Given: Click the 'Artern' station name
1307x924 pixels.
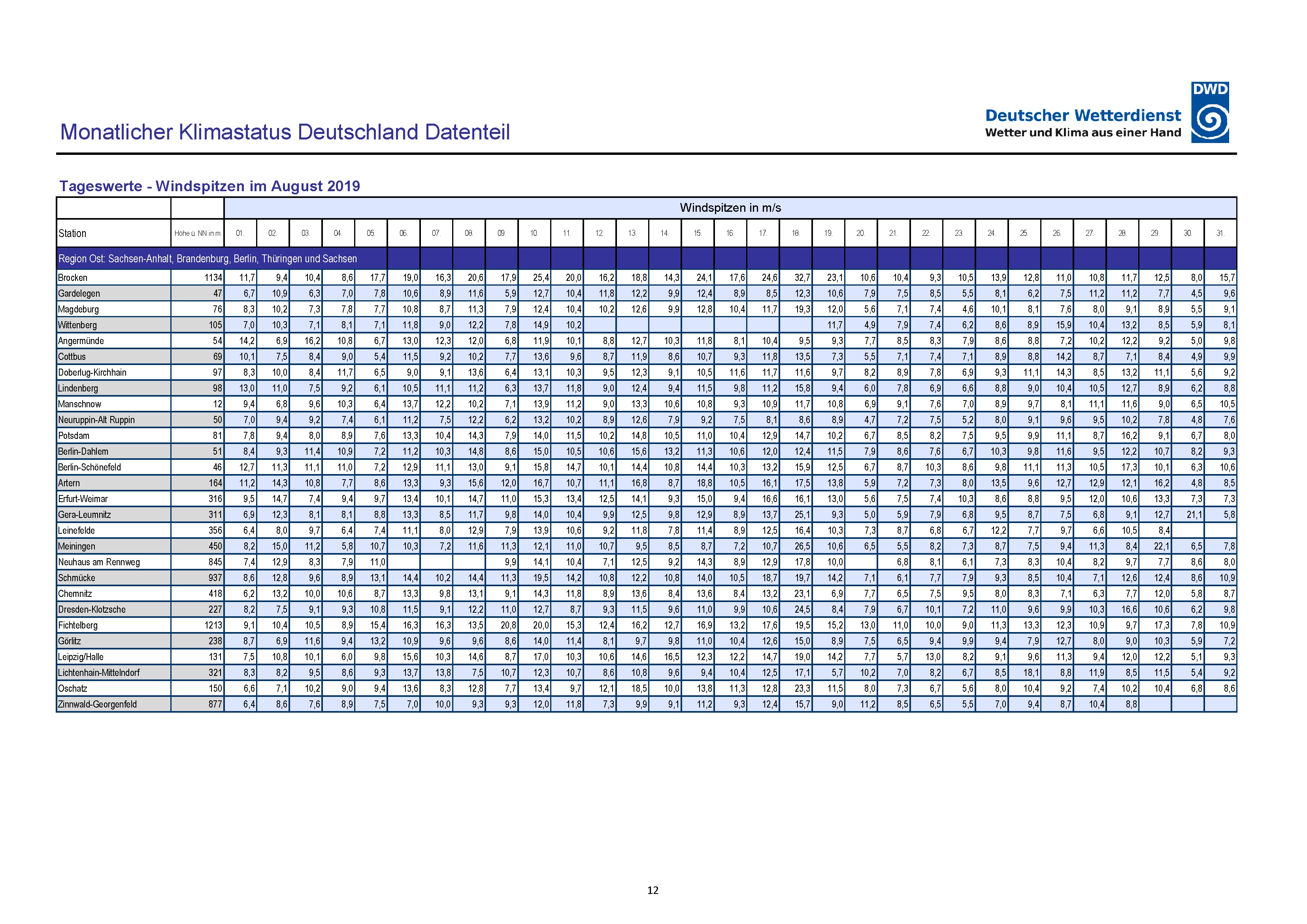Looking at the screenshot, I should pos(69,483).
